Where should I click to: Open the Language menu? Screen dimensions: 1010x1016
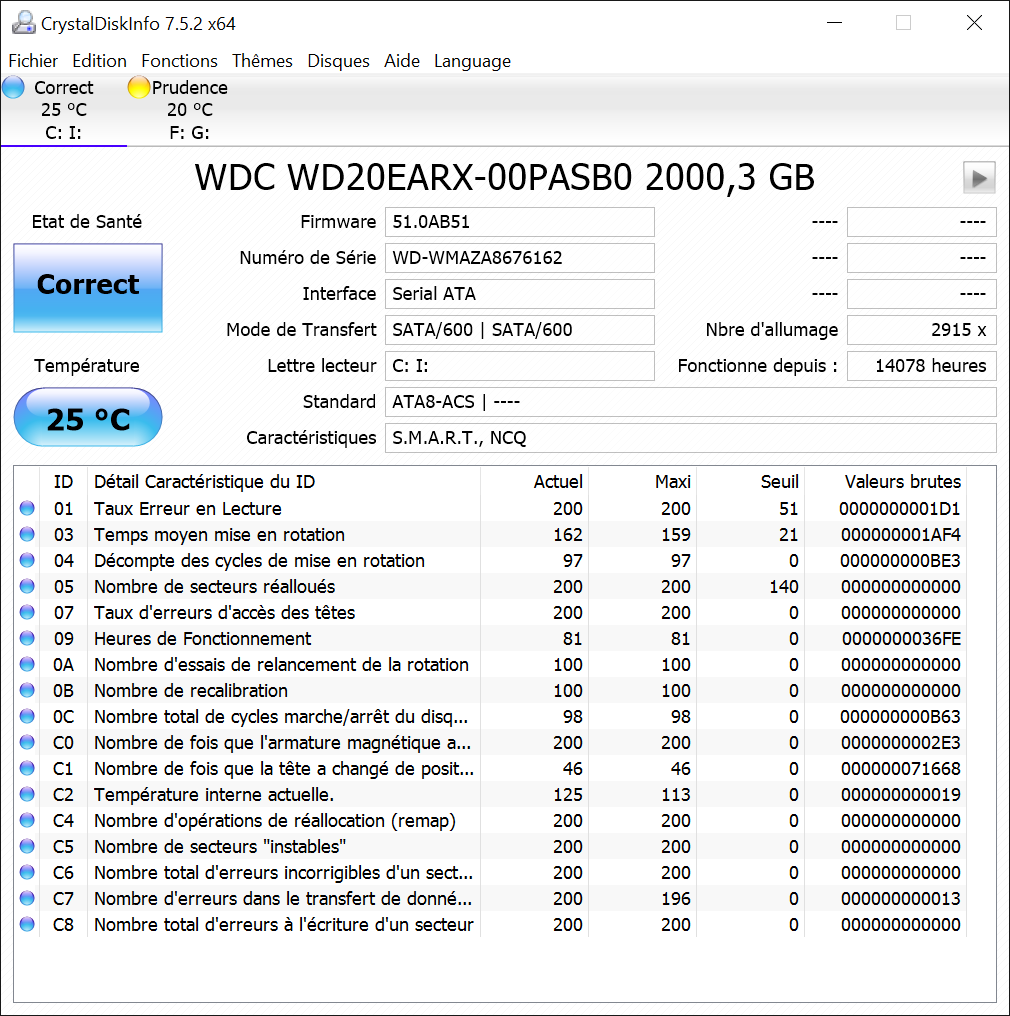point(472,61)
